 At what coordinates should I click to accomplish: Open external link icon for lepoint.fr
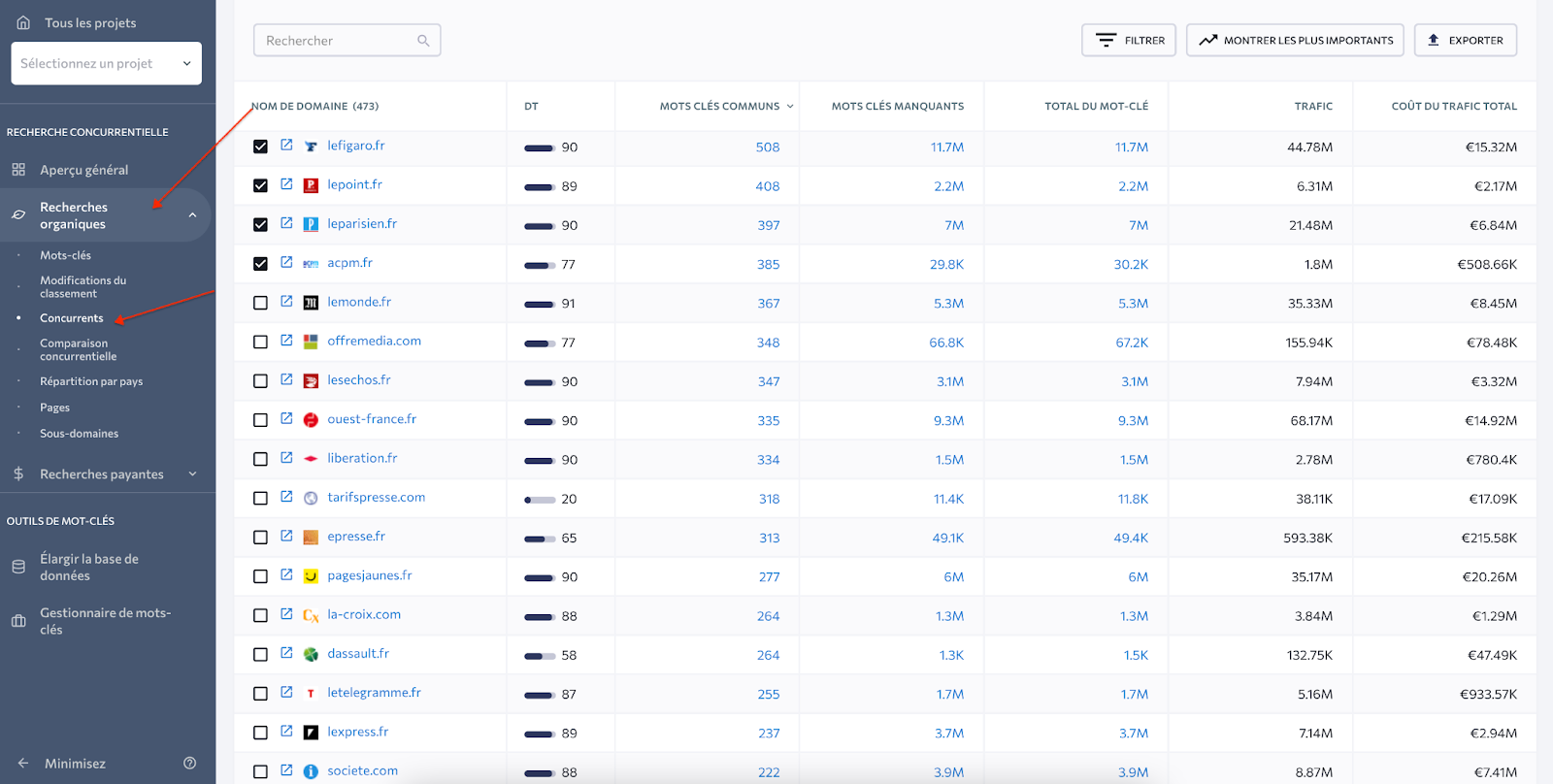pyautogui.click(x=286, y=183)
